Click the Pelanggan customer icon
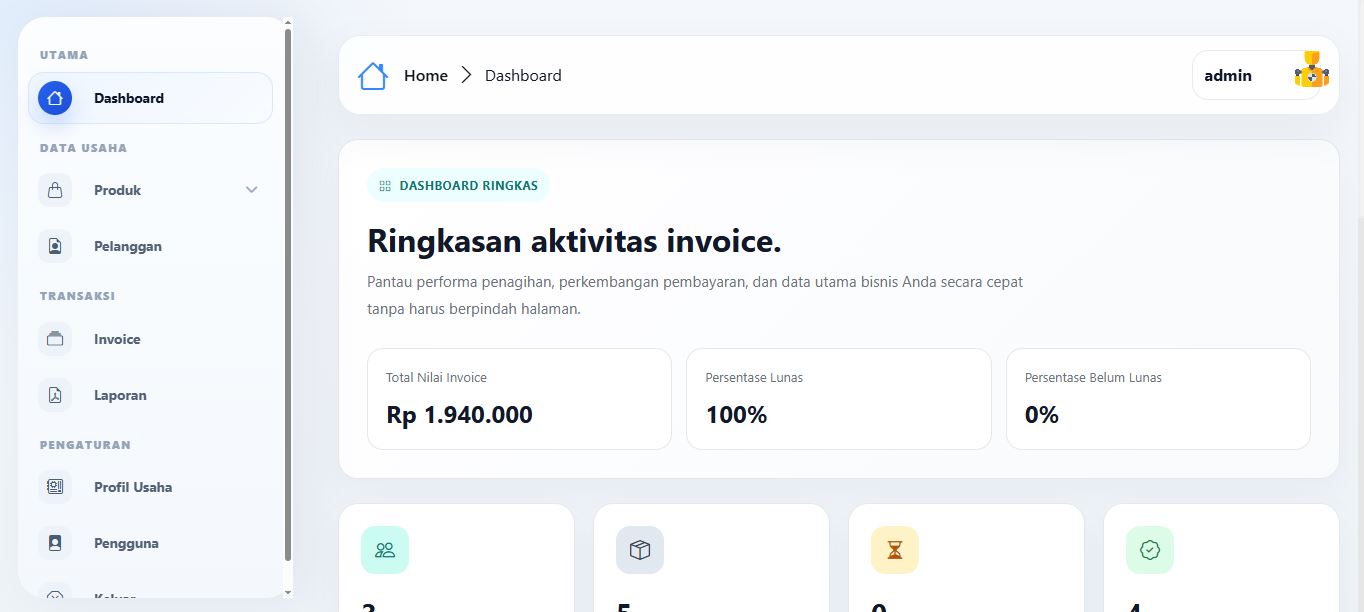This screenshot has width=1364, height=612. (55, 246)
